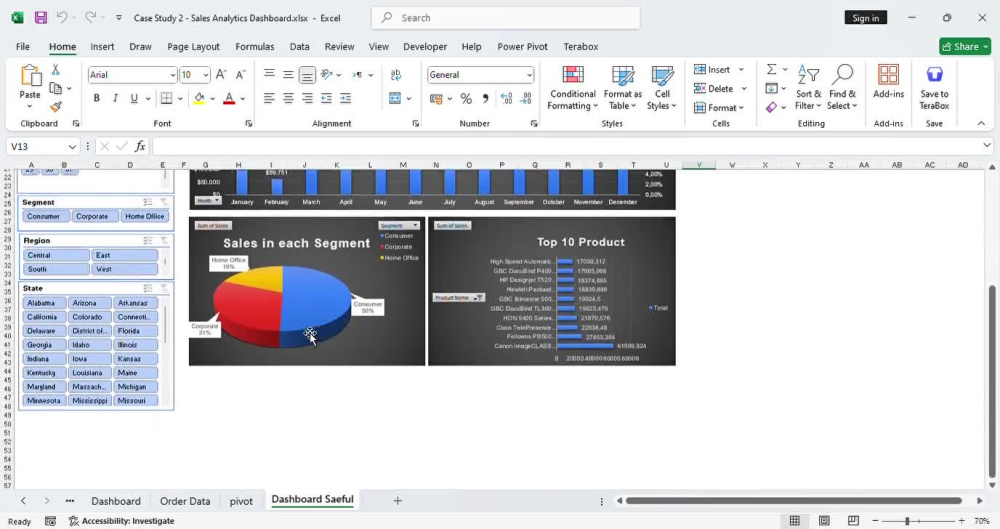Toggle Bold formatting

[96, 98]
